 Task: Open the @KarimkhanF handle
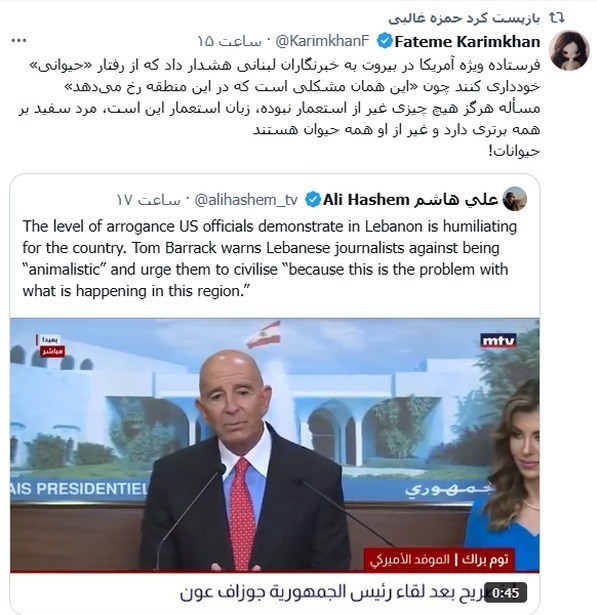point(322,41)
